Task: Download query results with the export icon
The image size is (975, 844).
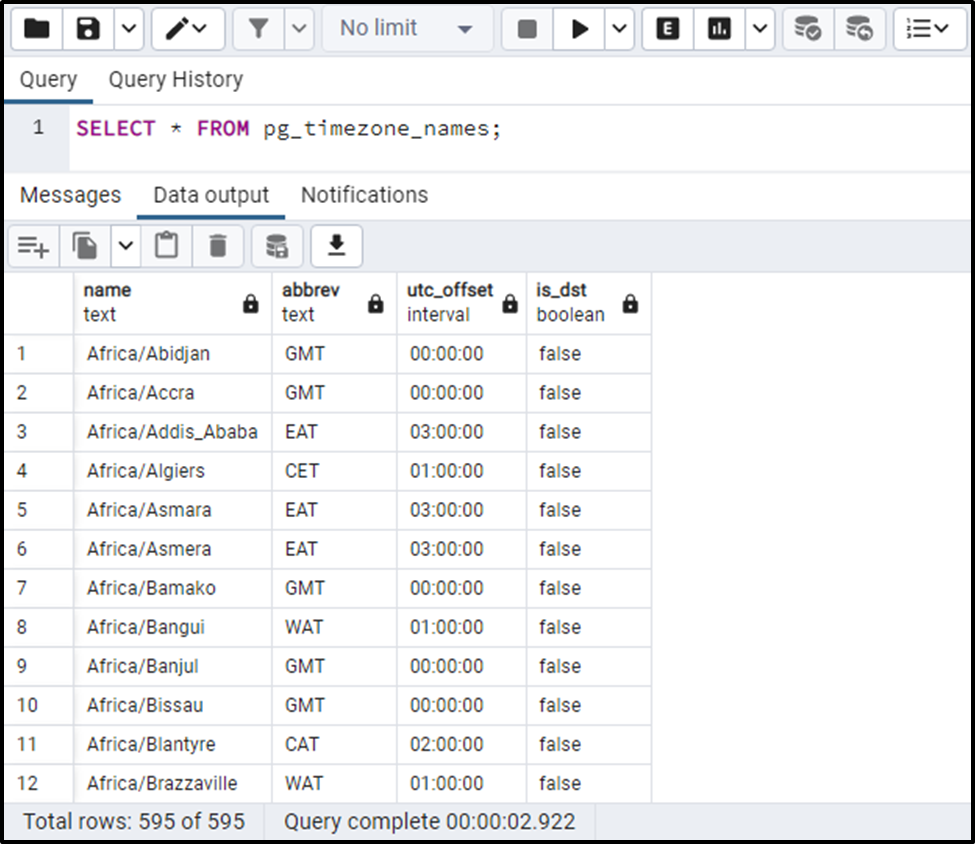Action: [336, 246]
